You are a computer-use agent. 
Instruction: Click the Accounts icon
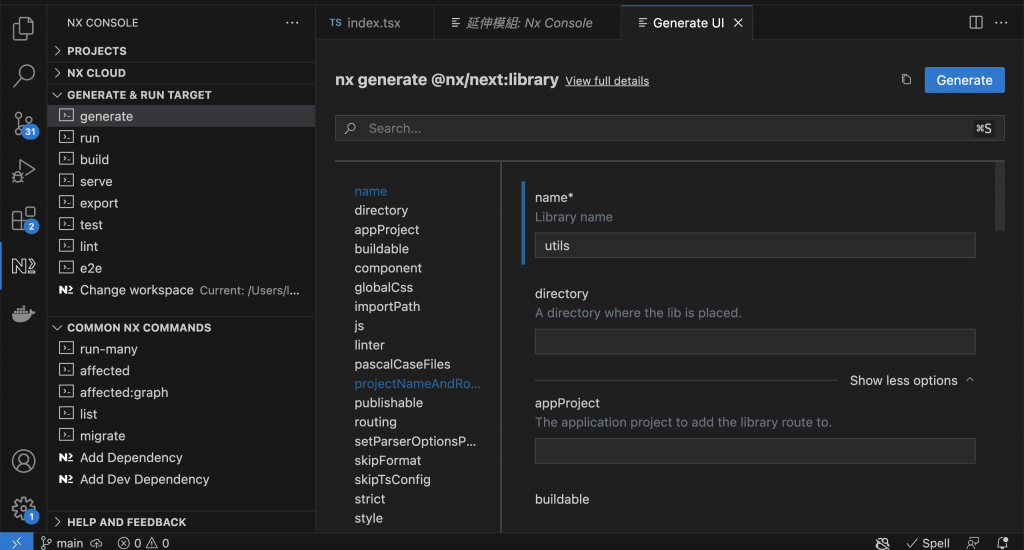23,462
